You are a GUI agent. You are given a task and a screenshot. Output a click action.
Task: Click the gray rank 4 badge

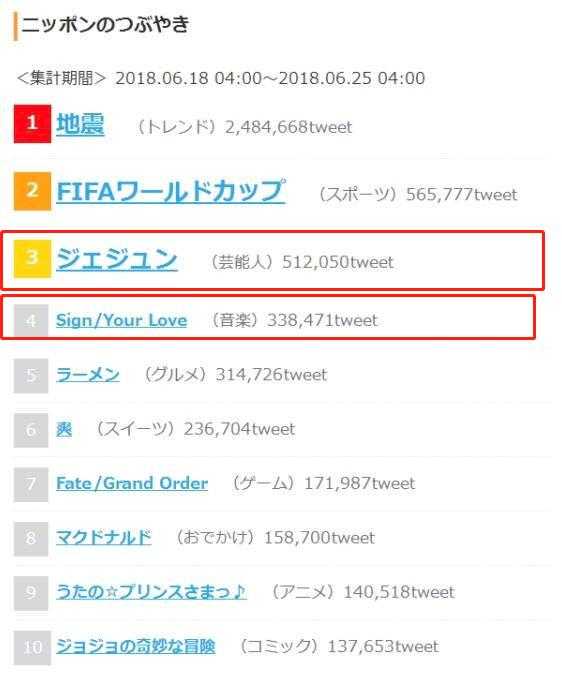[31, 321]
